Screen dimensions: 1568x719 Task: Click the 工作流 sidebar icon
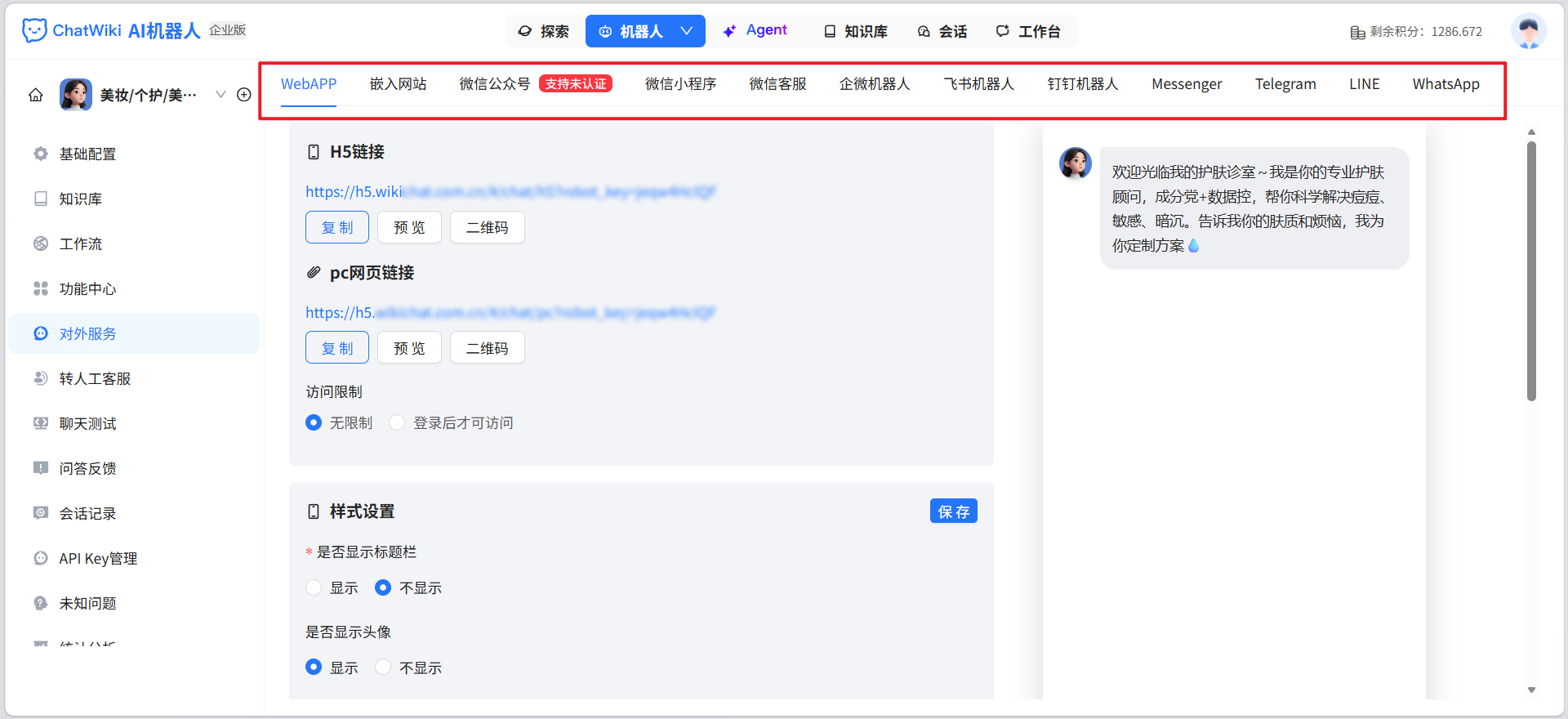coord(41,243)
